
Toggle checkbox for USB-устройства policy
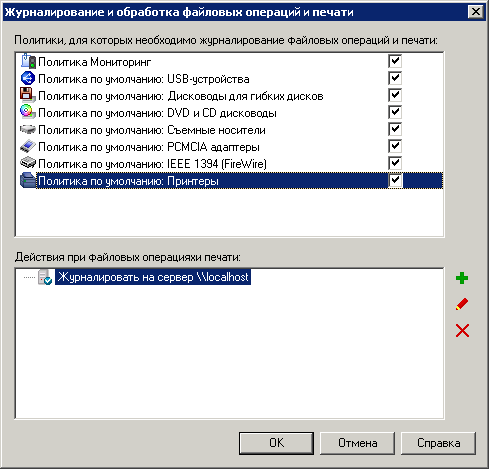click(395, 78)
